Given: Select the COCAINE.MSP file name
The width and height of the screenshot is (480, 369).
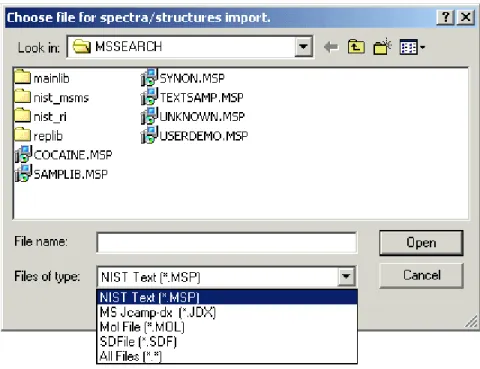Looking at the screenshot, I should pos(73,155).
